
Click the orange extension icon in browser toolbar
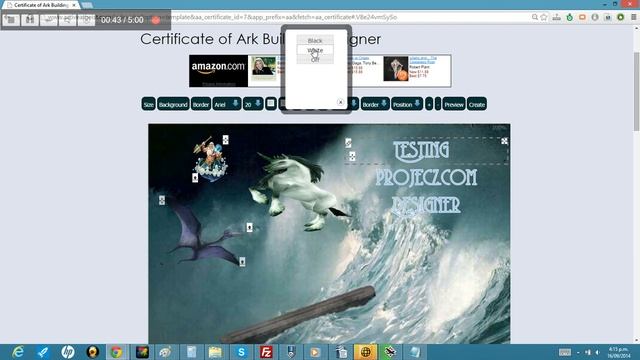[x=582, y=17]
